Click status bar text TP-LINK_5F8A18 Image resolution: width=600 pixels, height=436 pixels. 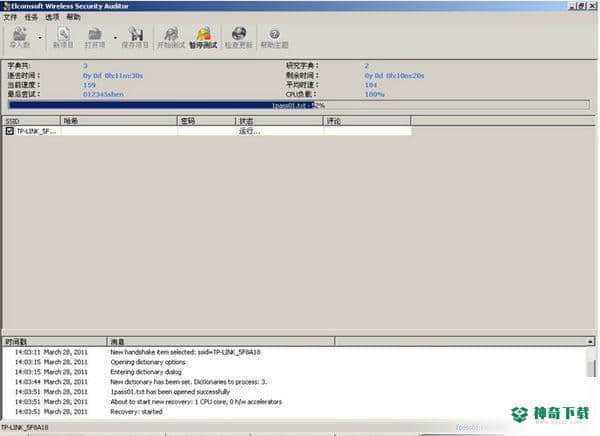pos(25,427)
